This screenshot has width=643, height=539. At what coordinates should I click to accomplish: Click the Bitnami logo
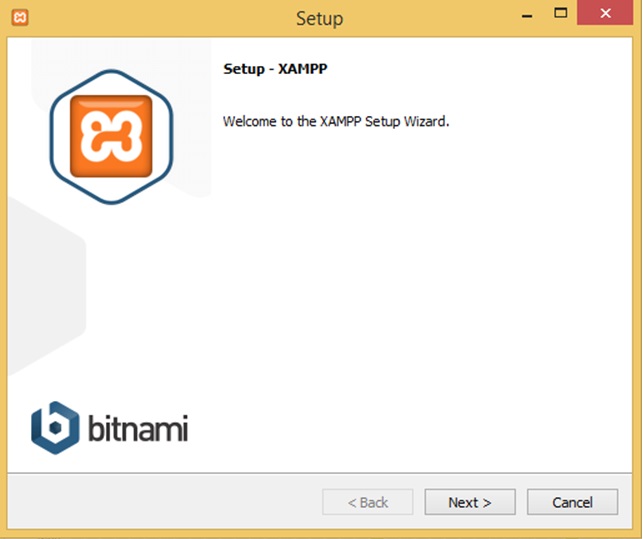click(x=109, y=428)
